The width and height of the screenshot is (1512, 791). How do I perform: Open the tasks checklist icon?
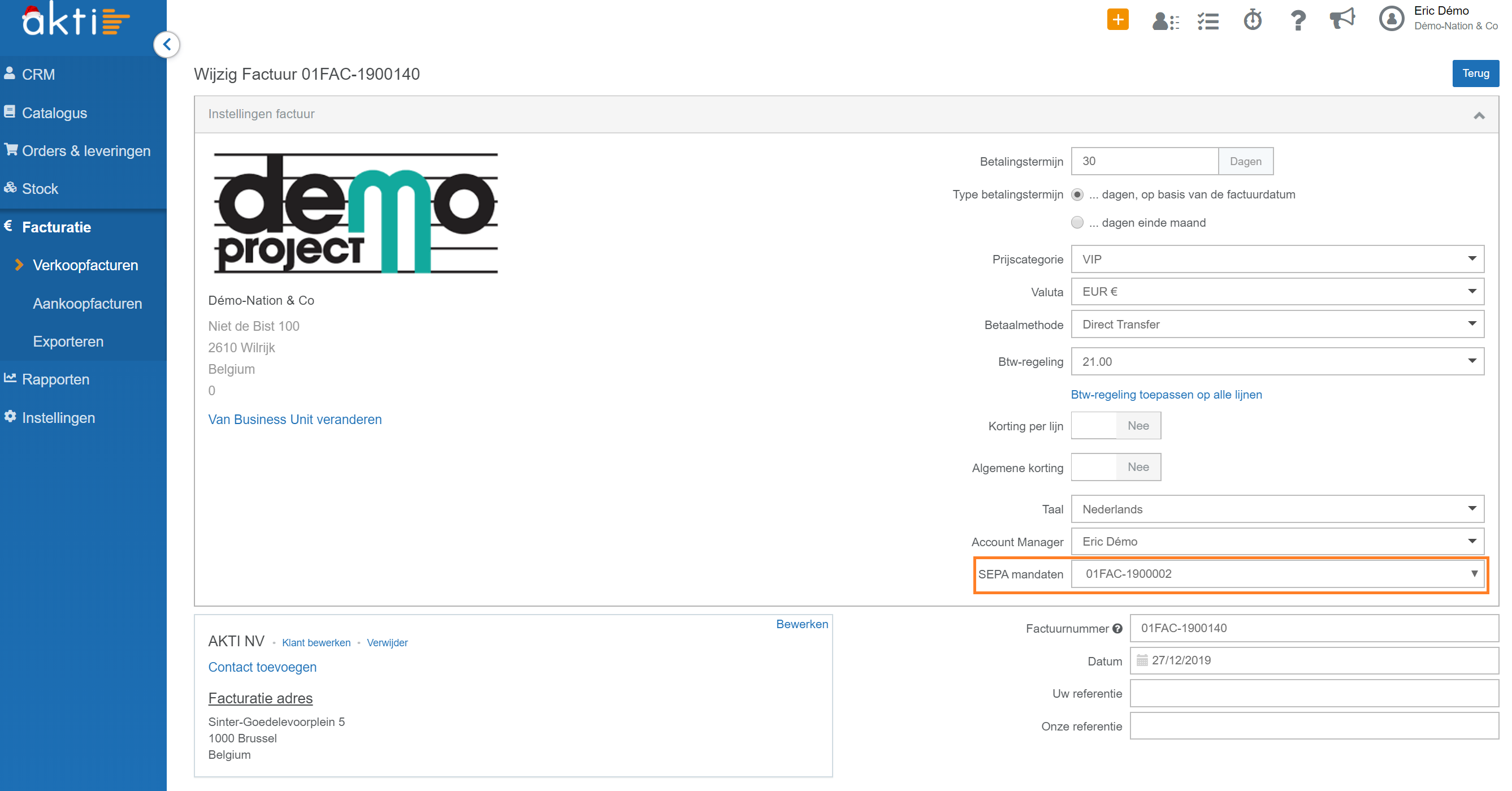click(1208, 21)
